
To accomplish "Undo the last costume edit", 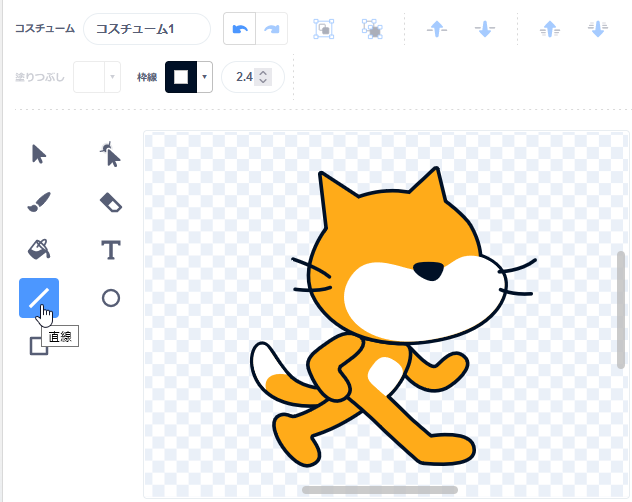I will [238, 29].
